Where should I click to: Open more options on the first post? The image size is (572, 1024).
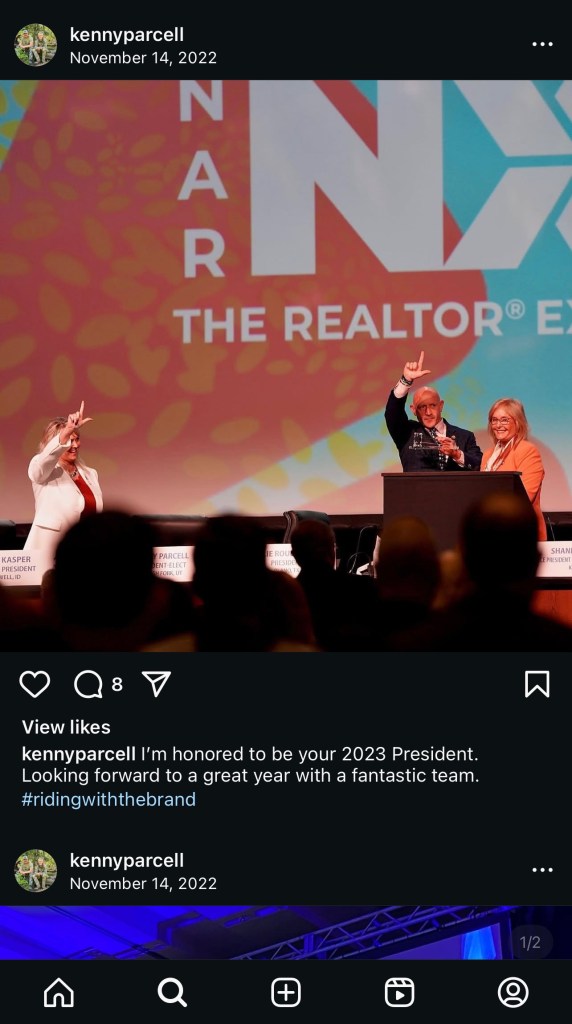click(x=542, y=44)
